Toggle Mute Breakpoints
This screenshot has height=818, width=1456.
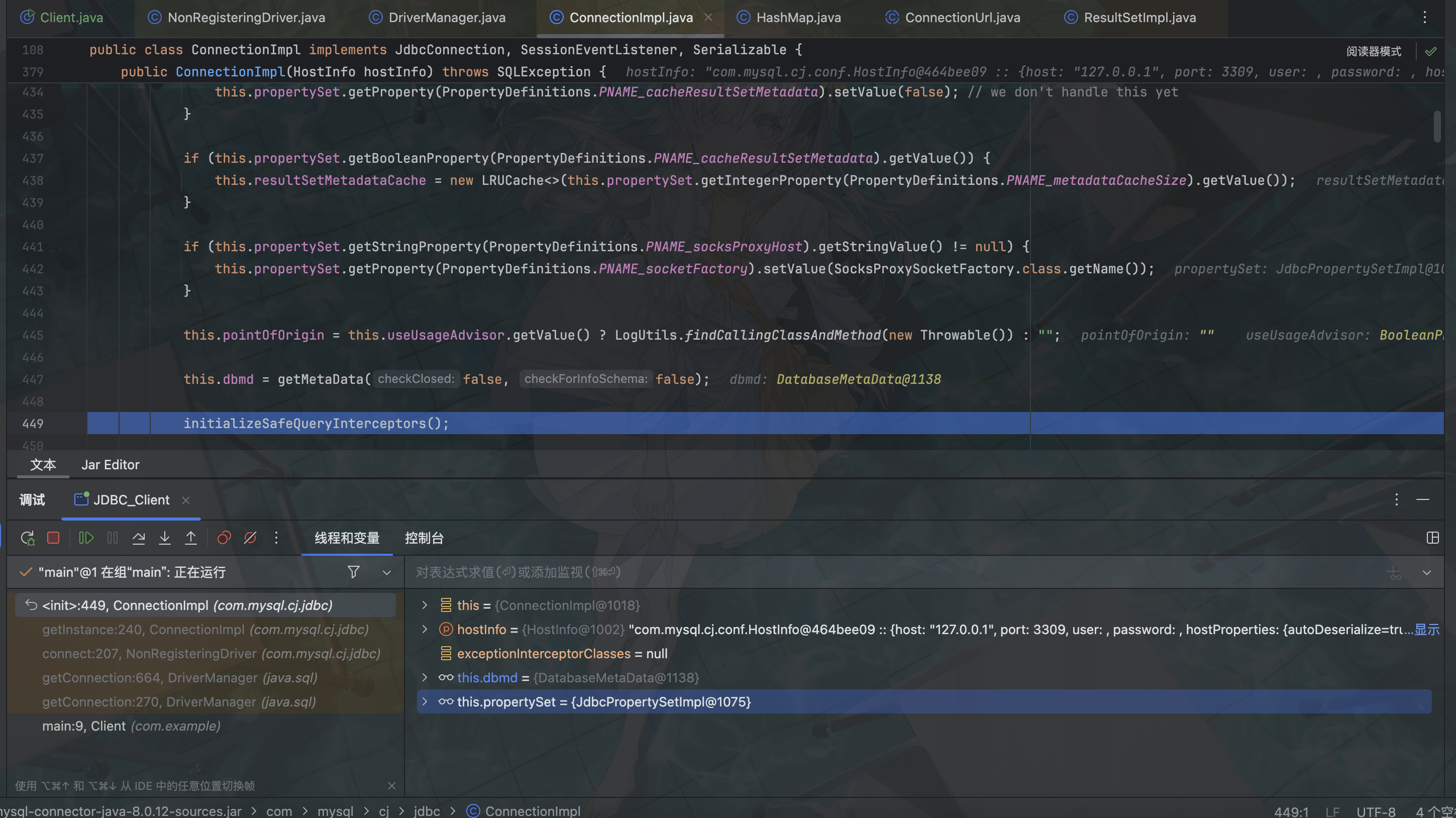pyautogui.click(x=250, y=538)
